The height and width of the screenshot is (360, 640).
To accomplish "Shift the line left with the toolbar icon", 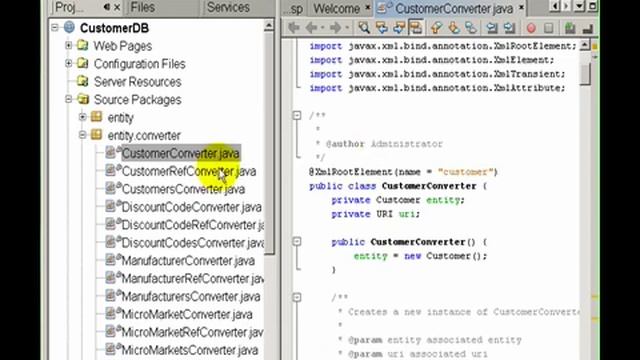I will point(492,28).
